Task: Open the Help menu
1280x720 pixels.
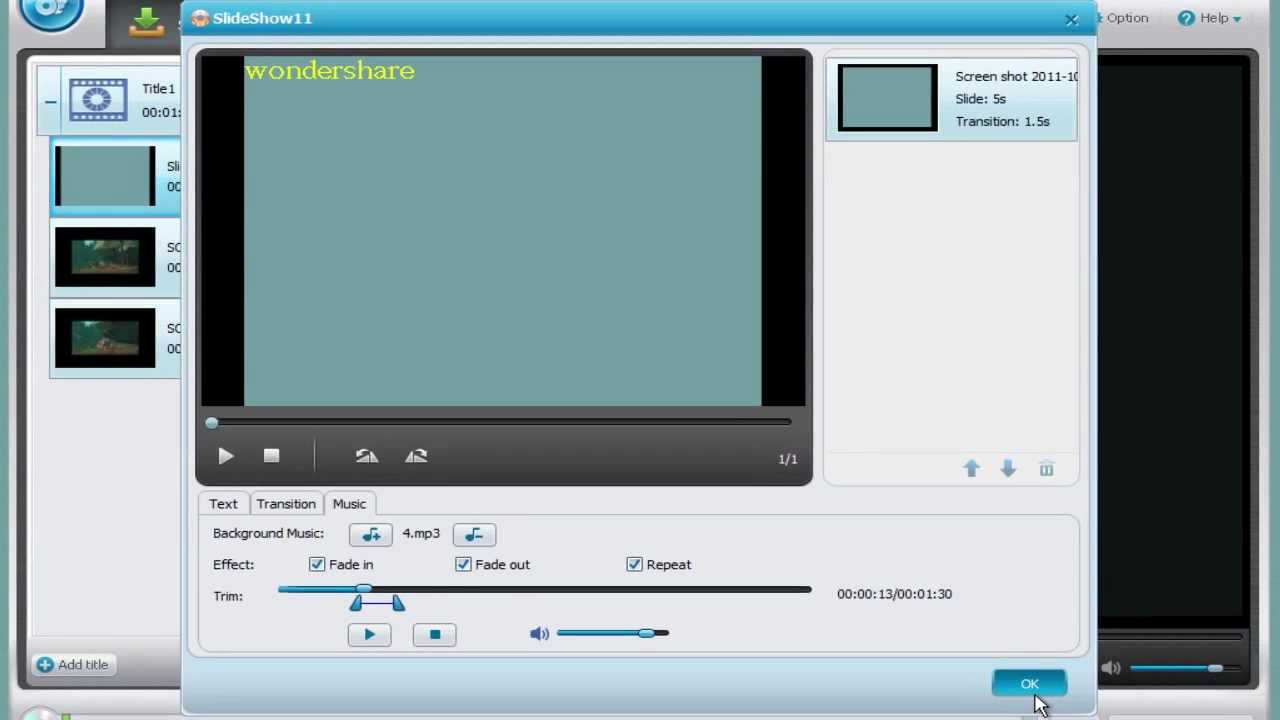Action: click(x=1209, y=18)
